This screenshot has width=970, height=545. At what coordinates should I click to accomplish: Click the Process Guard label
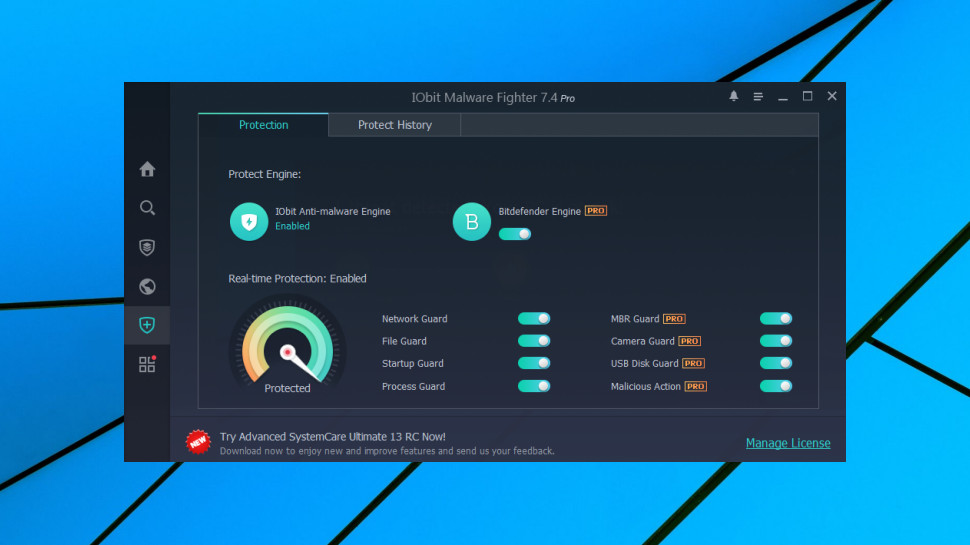click(x=413, y=387)
